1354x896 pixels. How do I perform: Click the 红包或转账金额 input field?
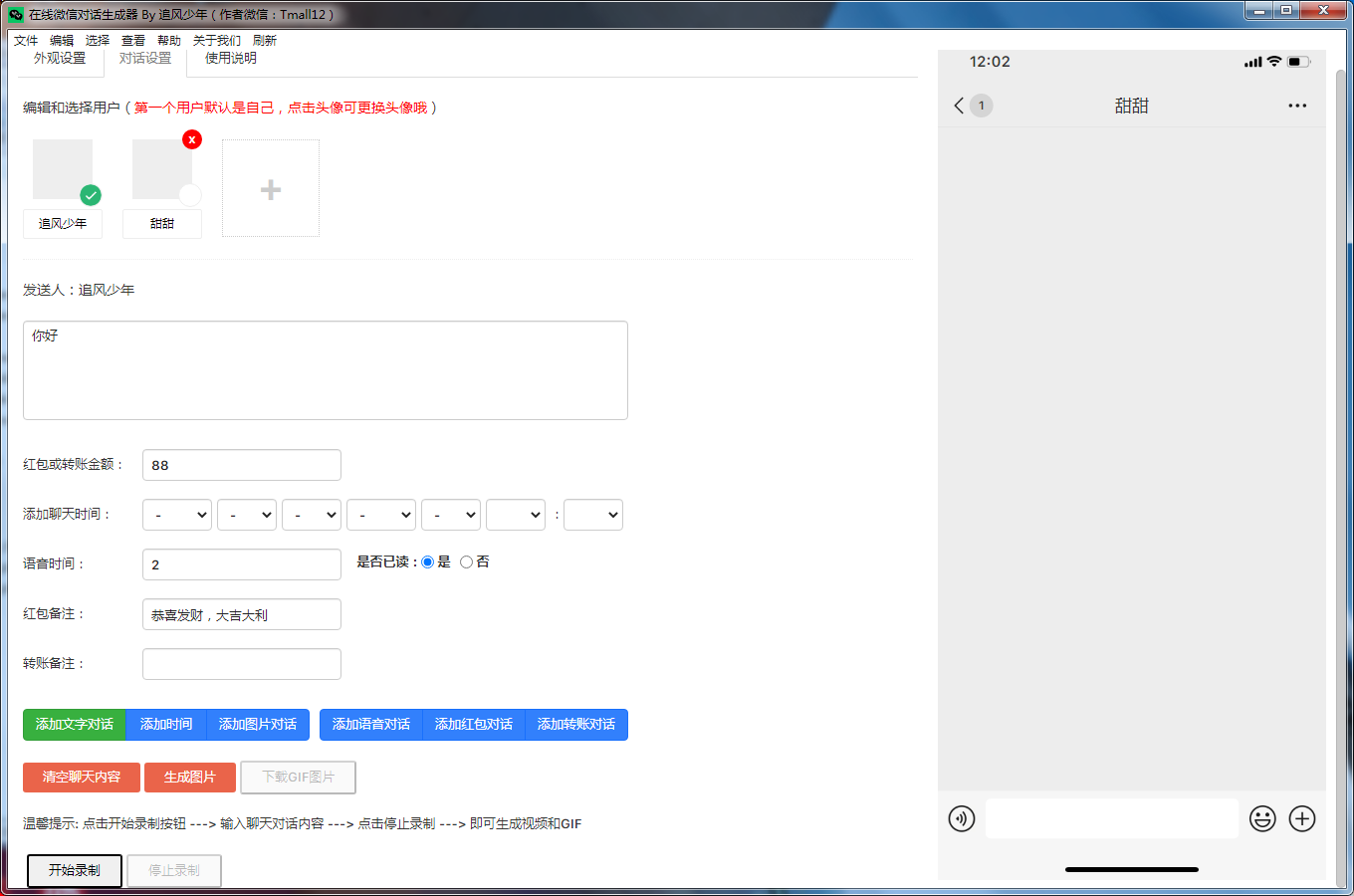242,465
